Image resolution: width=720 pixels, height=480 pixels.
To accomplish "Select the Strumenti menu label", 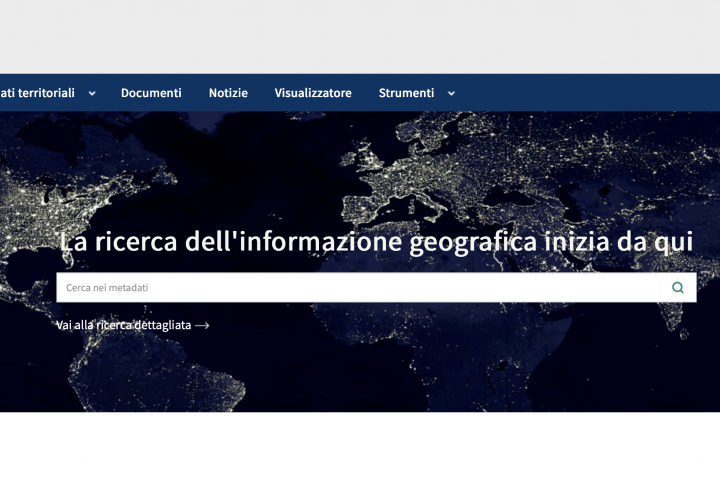I will (406, 93).
